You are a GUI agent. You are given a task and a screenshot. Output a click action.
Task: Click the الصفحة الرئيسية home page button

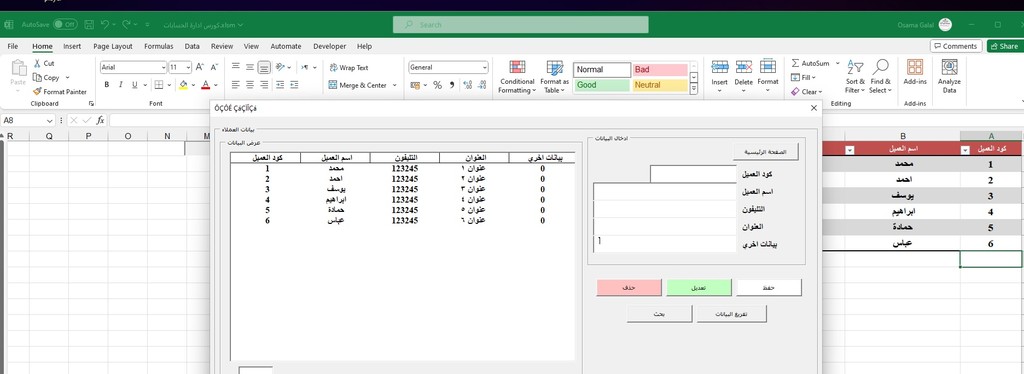tap(765, 152)
